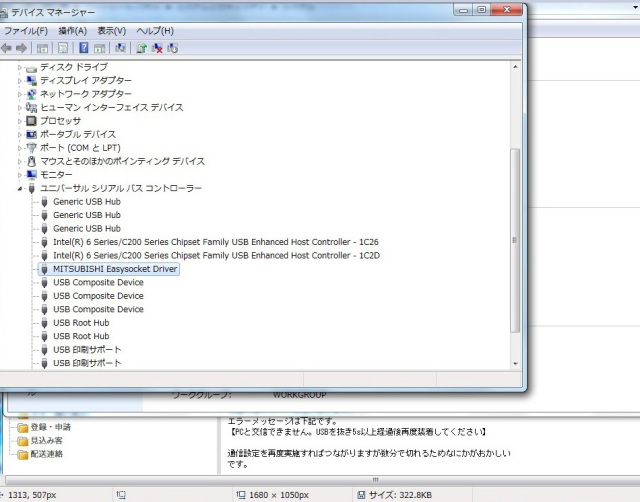The image size is (640, 502).
Task: Click the プロセッサ label text
Action: click(x=60, y=121)
